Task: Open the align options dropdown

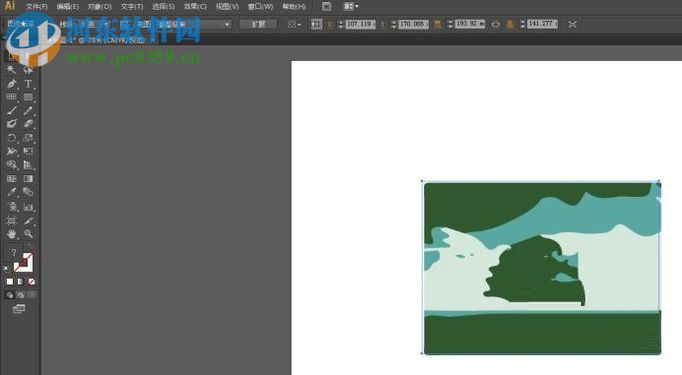Action: click(294, 24)
